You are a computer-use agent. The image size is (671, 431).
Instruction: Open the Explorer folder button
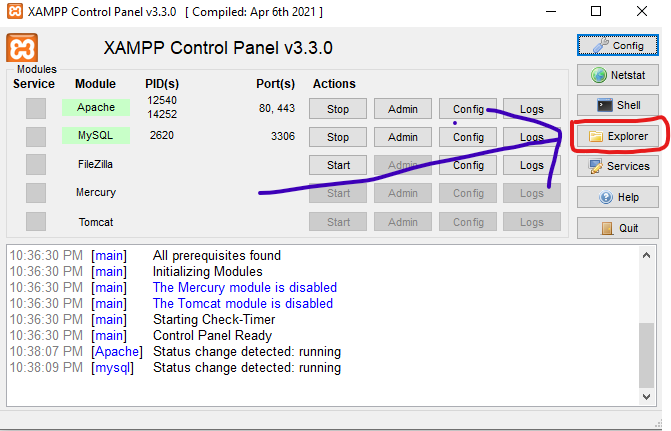618,136
